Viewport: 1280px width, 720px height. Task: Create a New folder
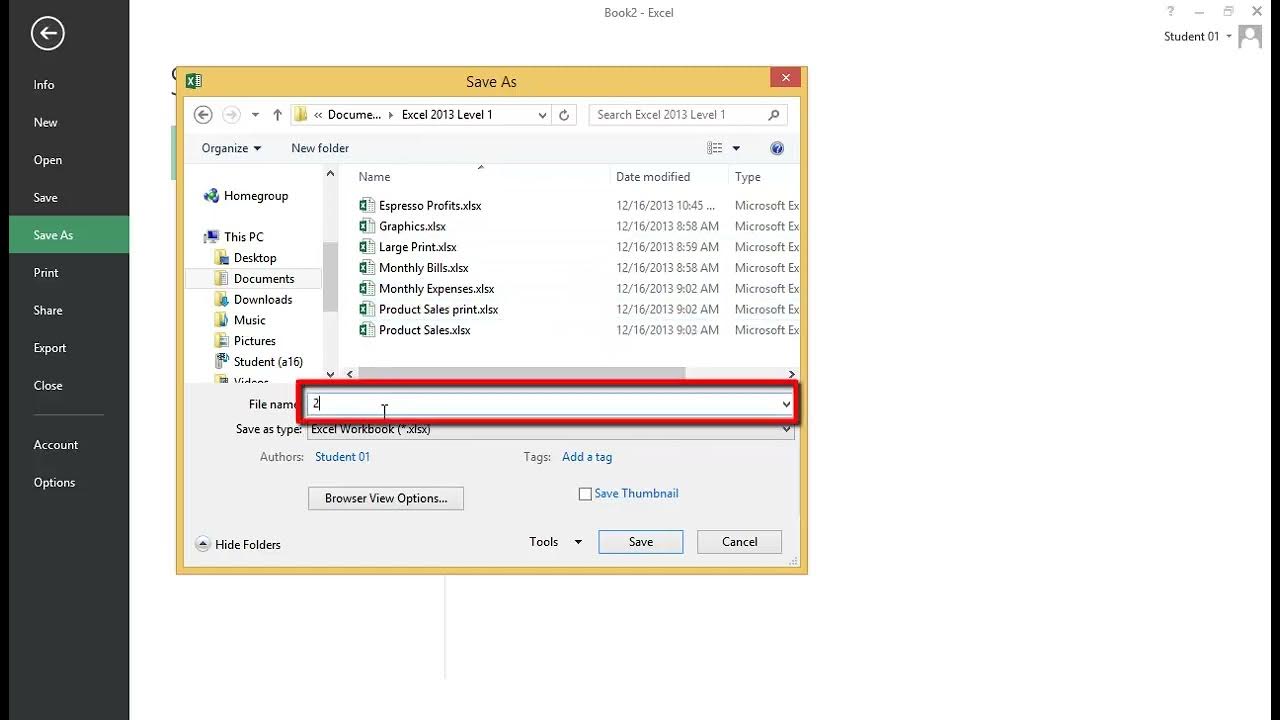(320, 148)
